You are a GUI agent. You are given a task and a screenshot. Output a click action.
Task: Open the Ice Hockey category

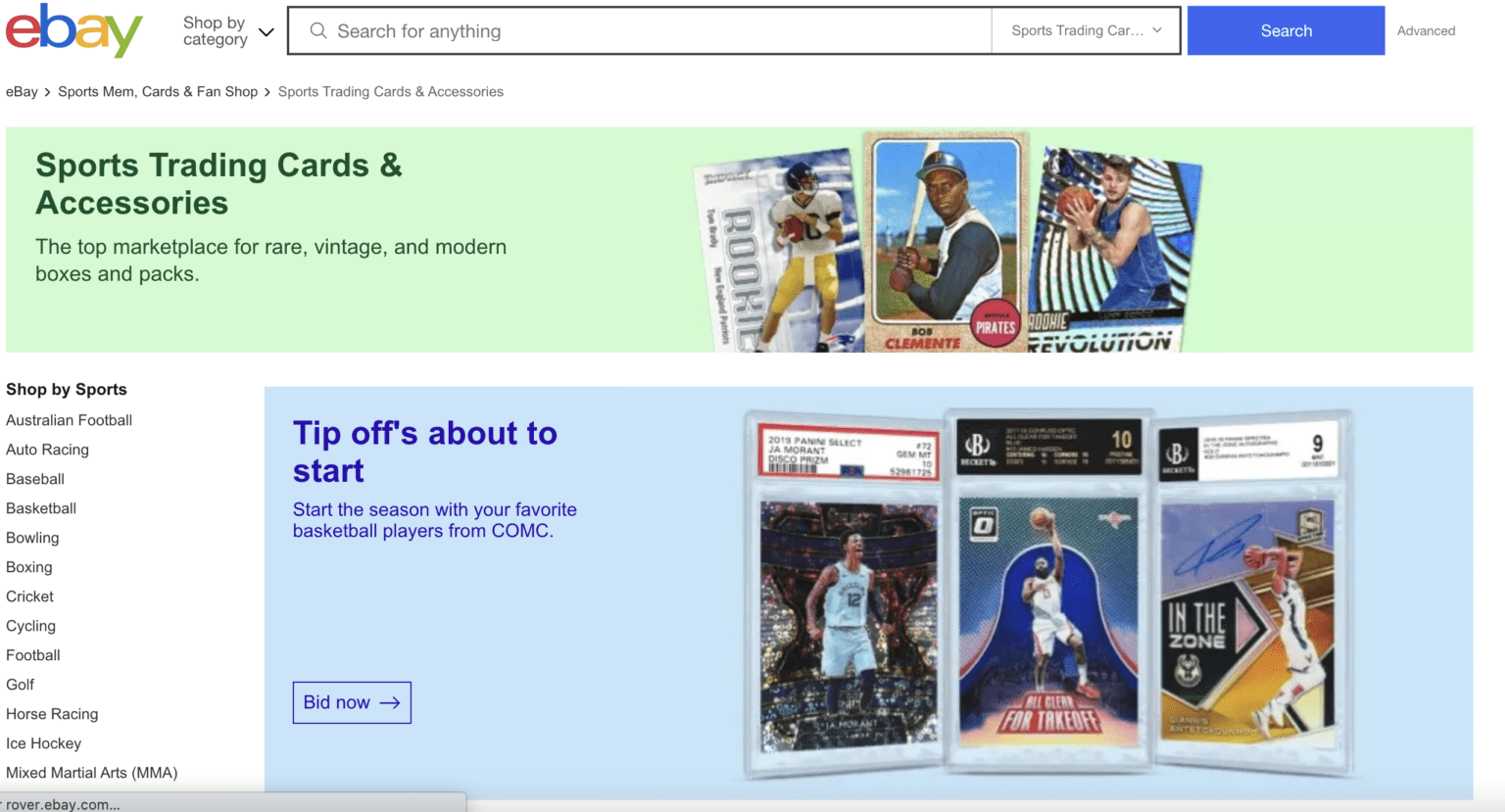click(x=43, y=743)
